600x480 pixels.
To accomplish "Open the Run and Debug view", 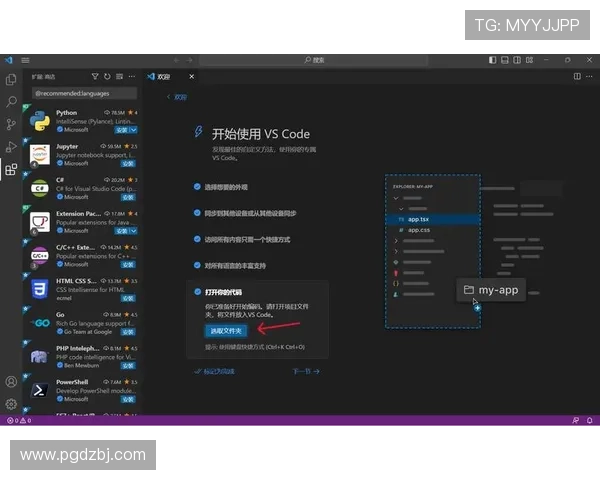I will pos(11,147).
